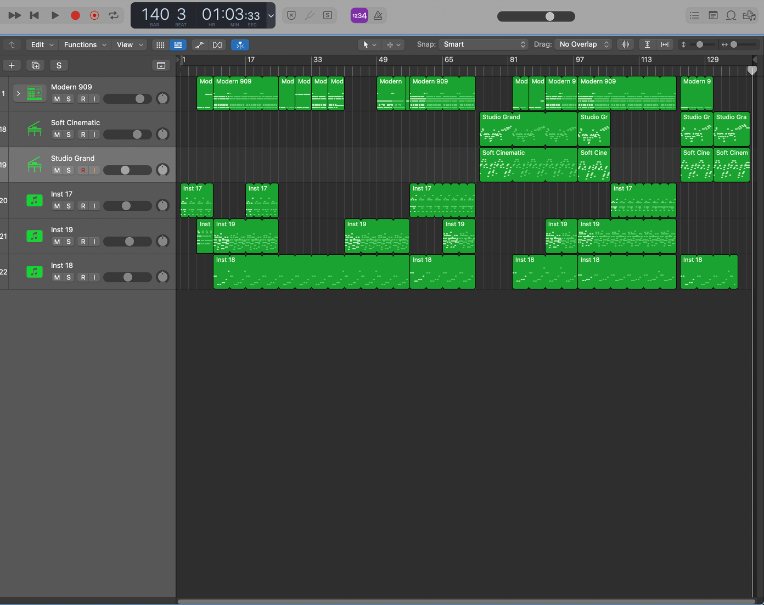Click the New Track plus button

tap(12, 65)
